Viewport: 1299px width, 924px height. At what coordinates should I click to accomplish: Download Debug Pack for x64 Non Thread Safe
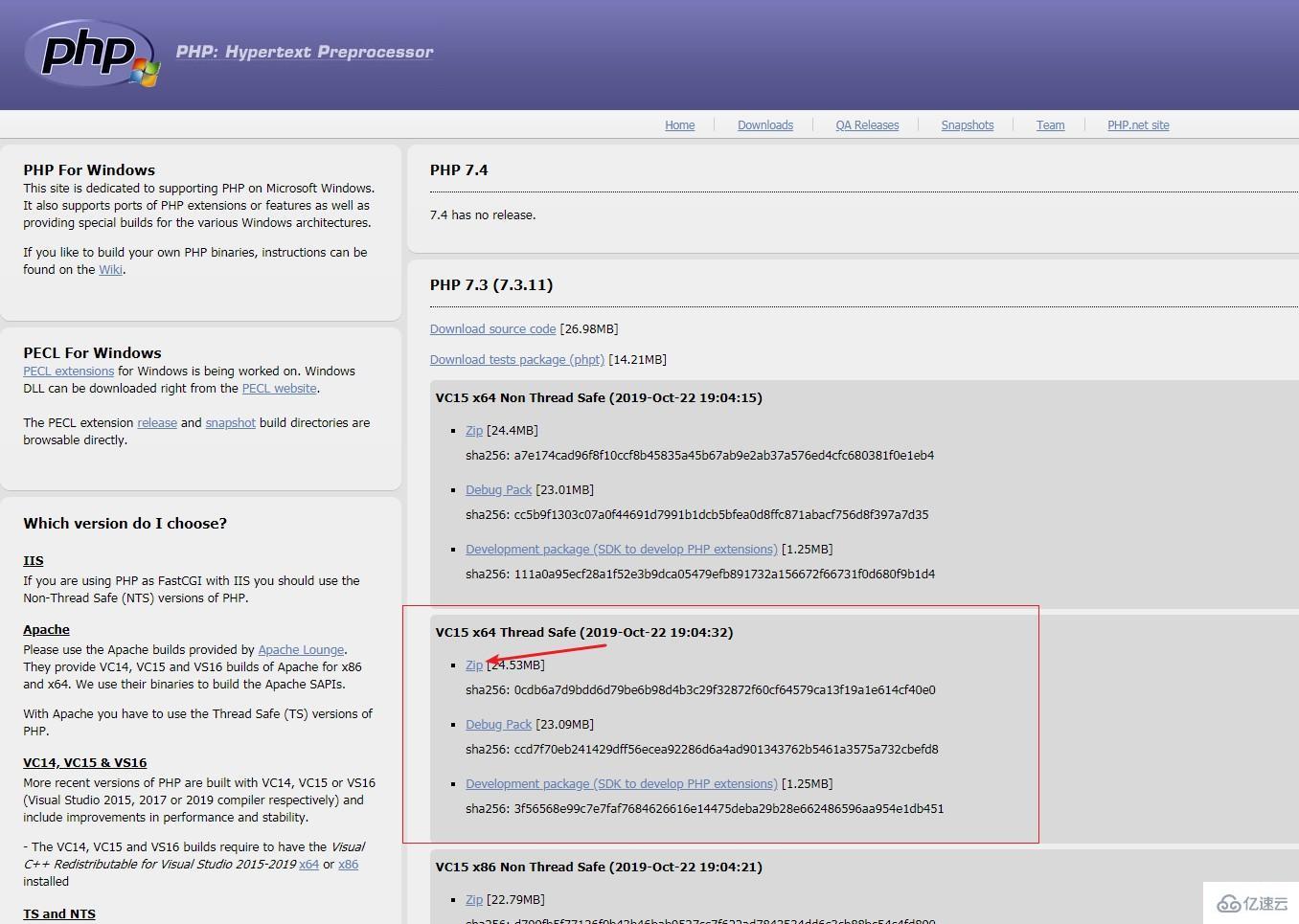(x=498, y=490)
